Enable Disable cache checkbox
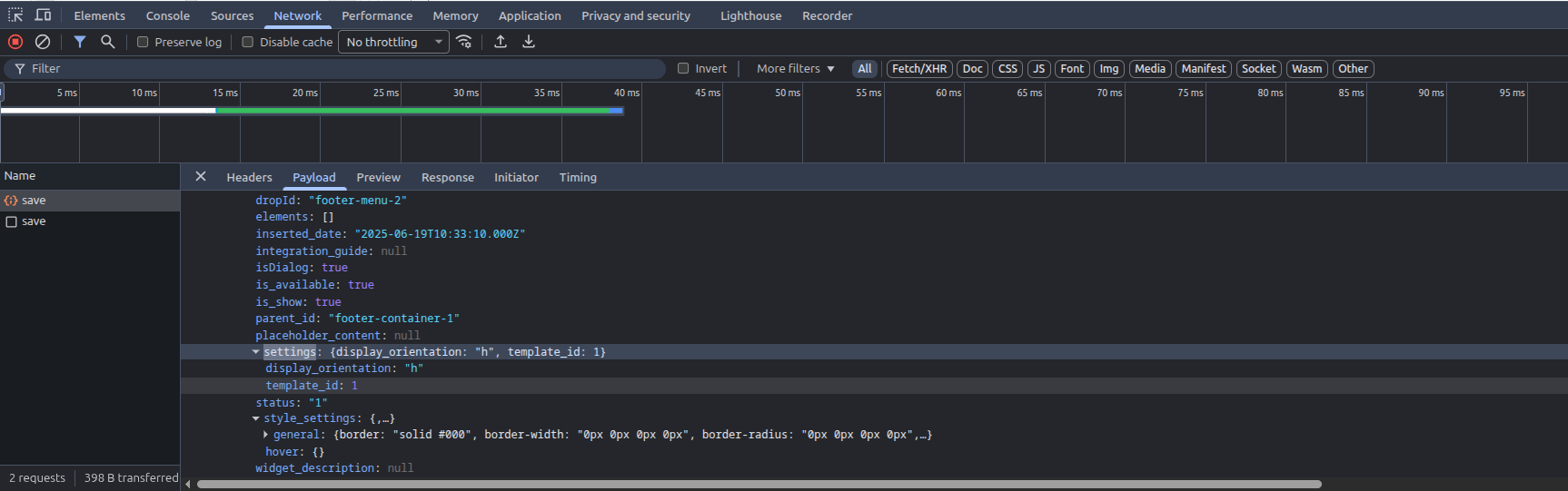The width and height of the screenshot is (1568, 491). click(247, 42)
